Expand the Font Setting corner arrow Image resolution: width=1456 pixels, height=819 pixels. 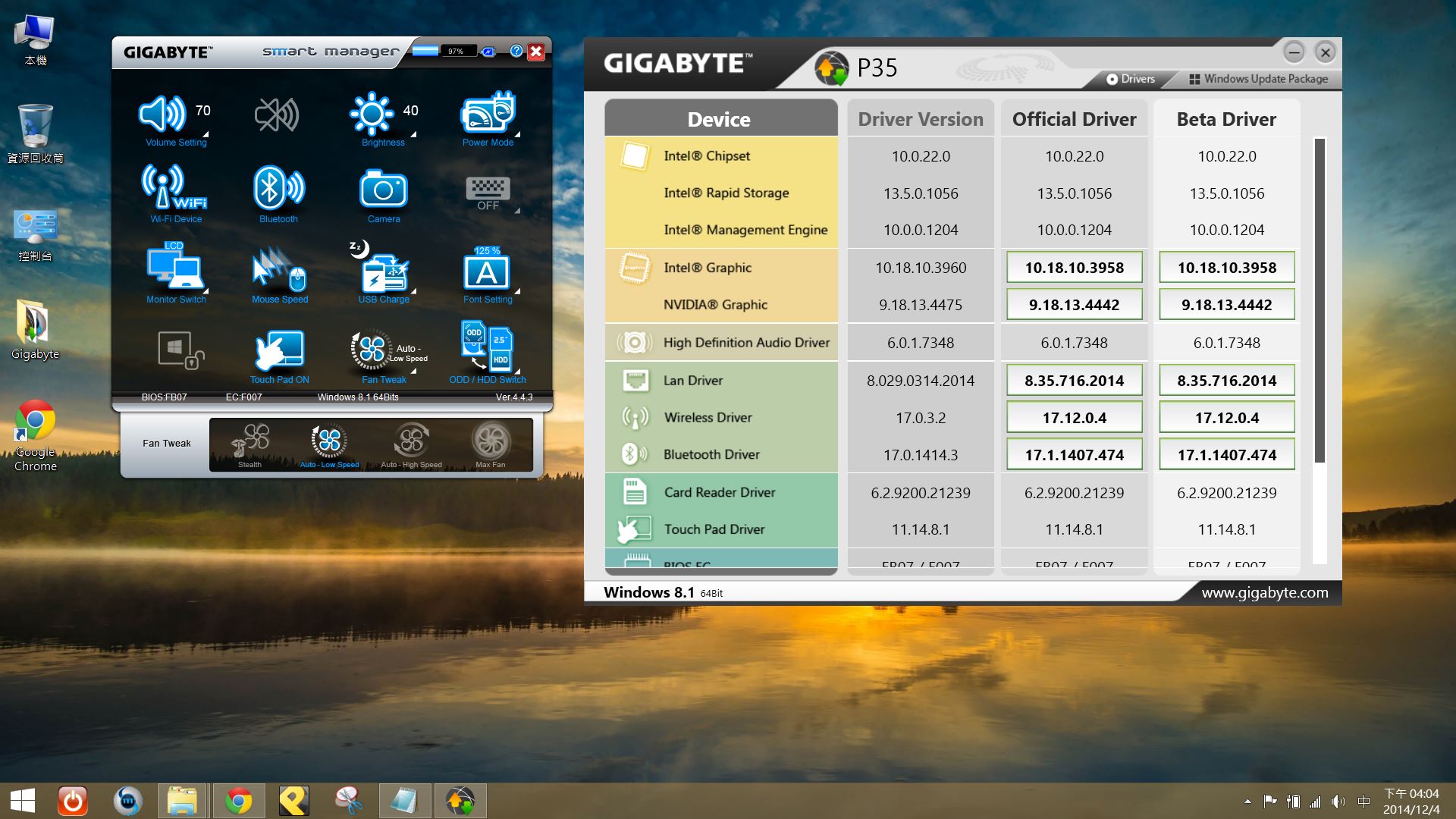[x=517, y=290]
